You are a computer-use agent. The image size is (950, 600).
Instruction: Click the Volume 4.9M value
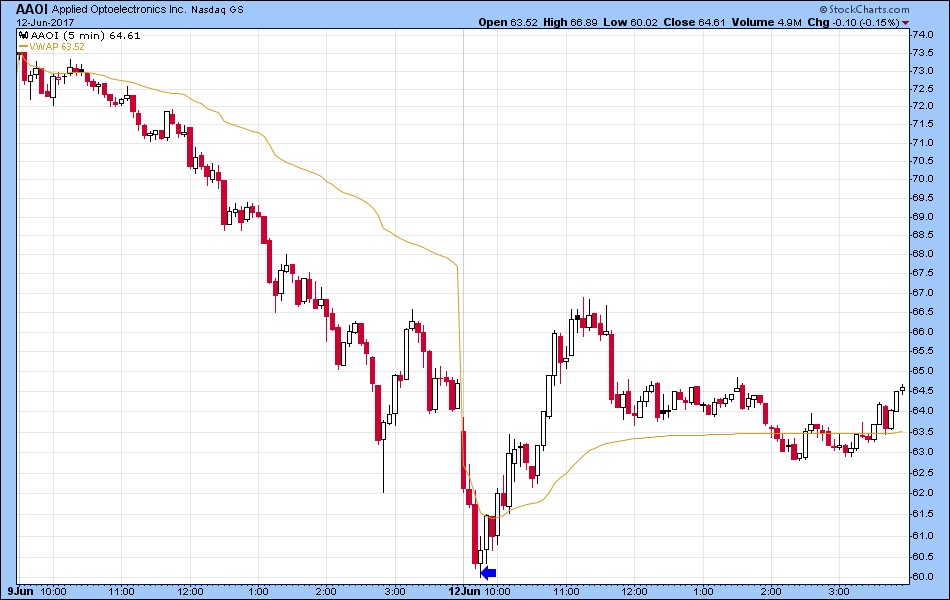pos(766,22)
